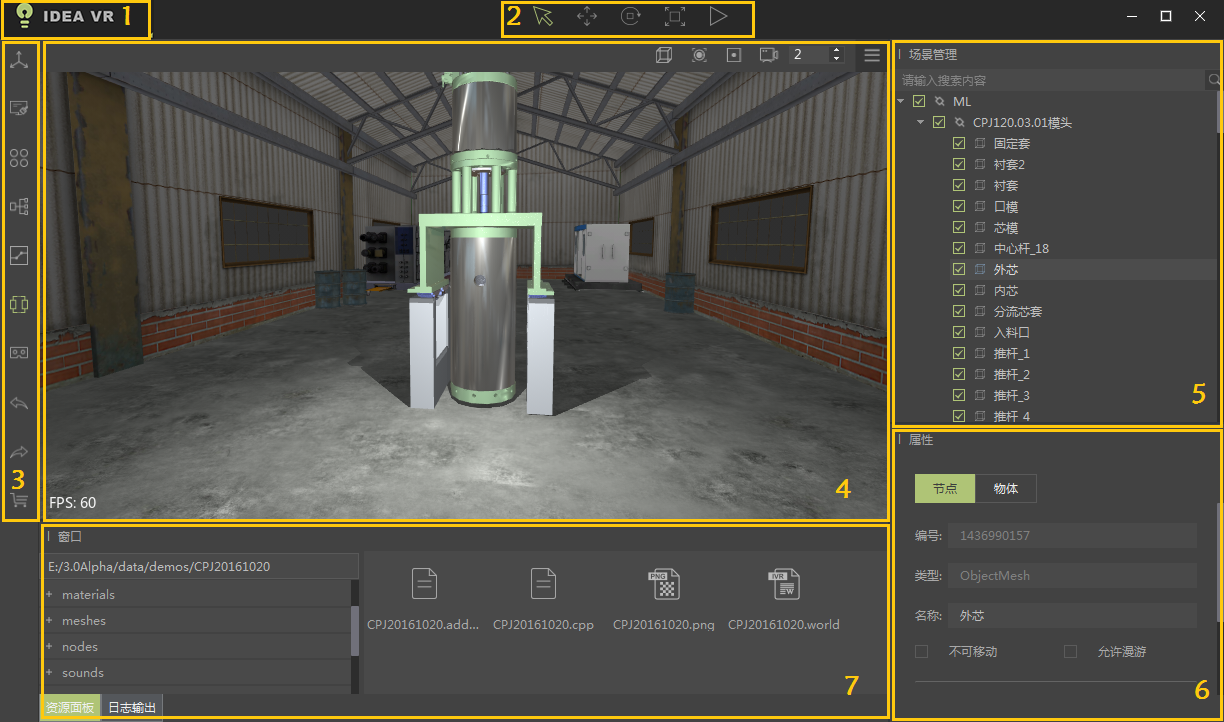
Task: Click the IDEA VR lightbulb logo
Action: pyautogui.click(x=25, y=16)
